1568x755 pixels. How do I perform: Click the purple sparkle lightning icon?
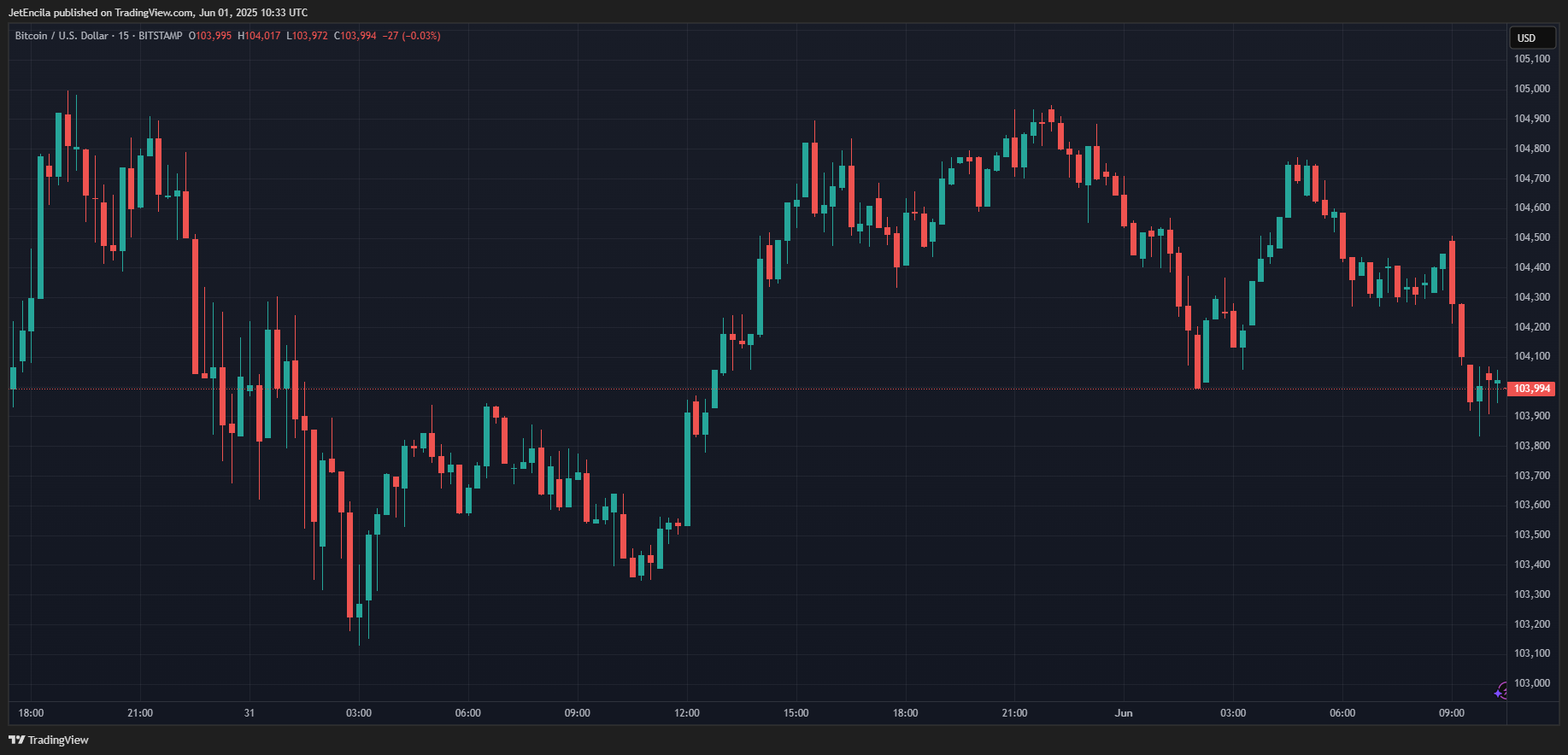pos(1501,691)
